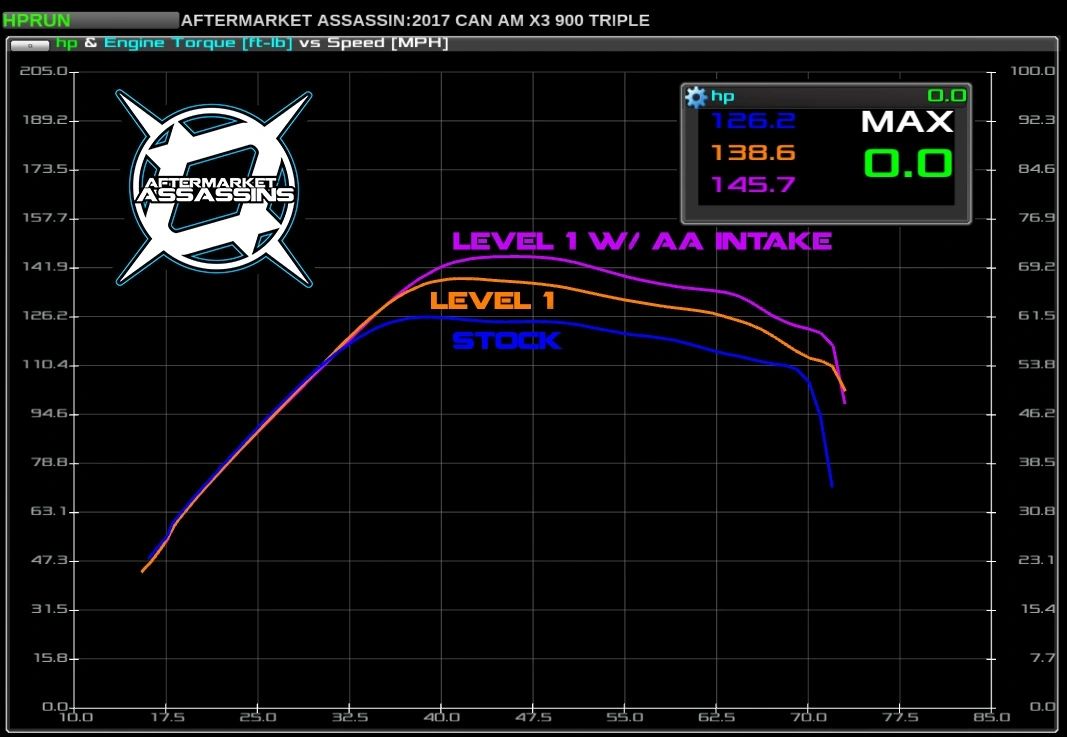Click the 25.0 speed axis tick label
1067x737 pixels.
(258, 717)
